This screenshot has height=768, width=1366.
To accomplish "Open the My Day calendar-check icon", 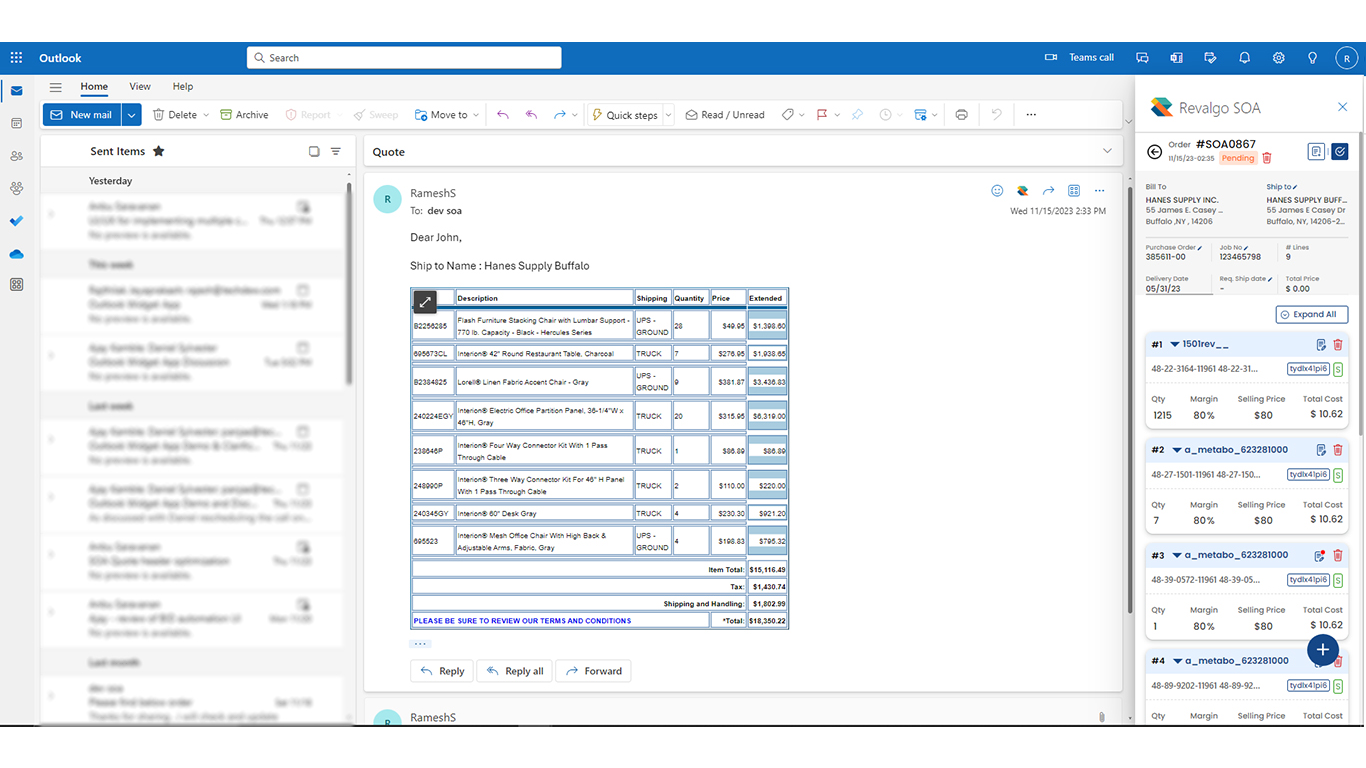I will click(1210, 58).
